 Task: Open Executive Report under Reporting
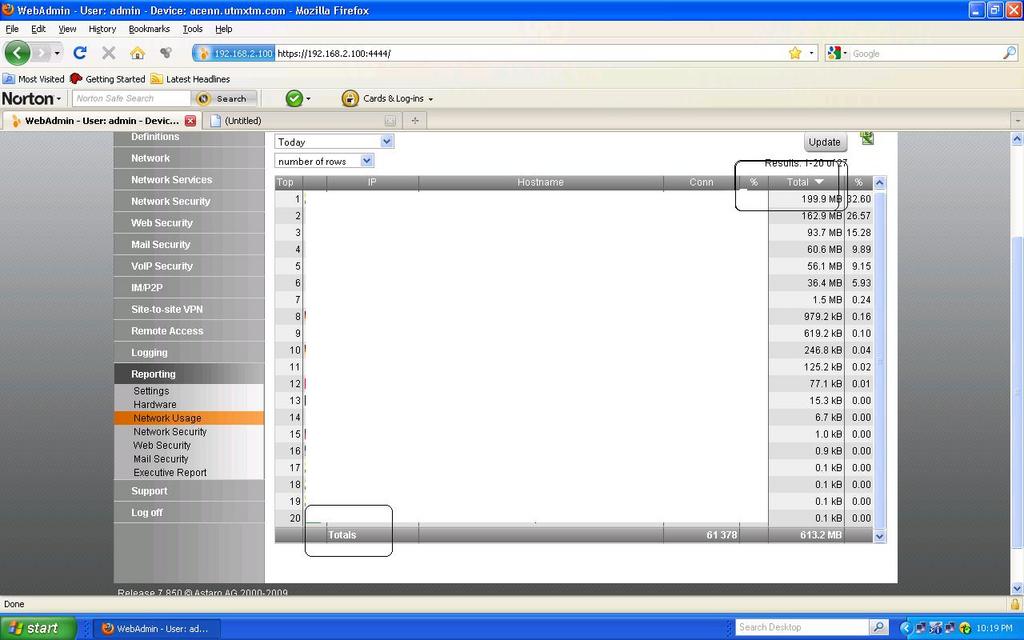(170, 473)
